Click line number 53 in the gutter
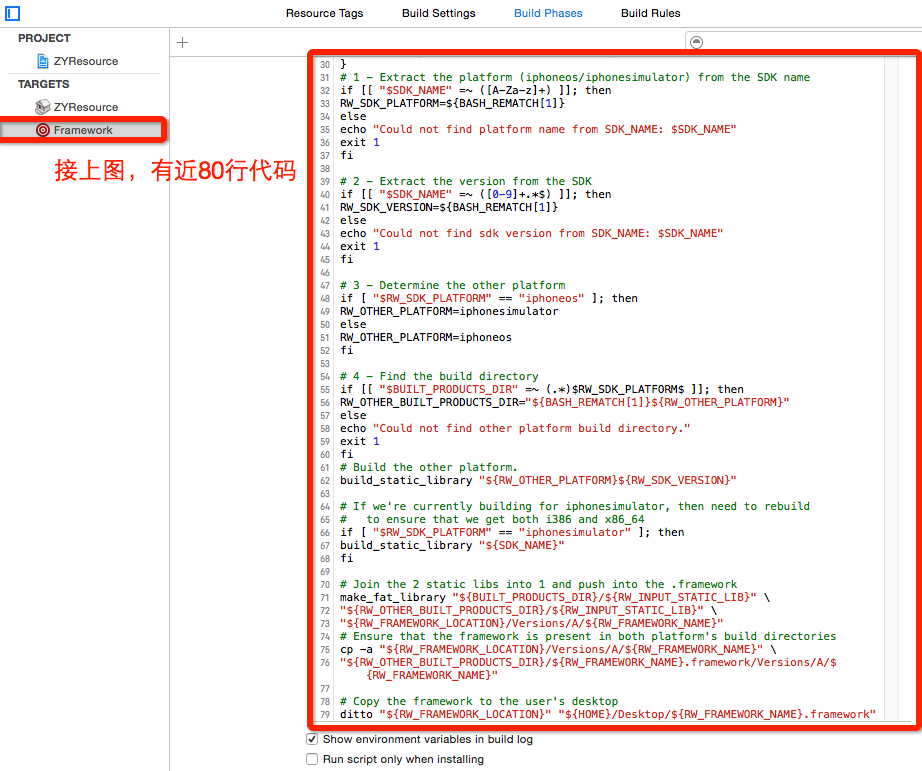Screen dimensions: 922x771 [325, 363]
